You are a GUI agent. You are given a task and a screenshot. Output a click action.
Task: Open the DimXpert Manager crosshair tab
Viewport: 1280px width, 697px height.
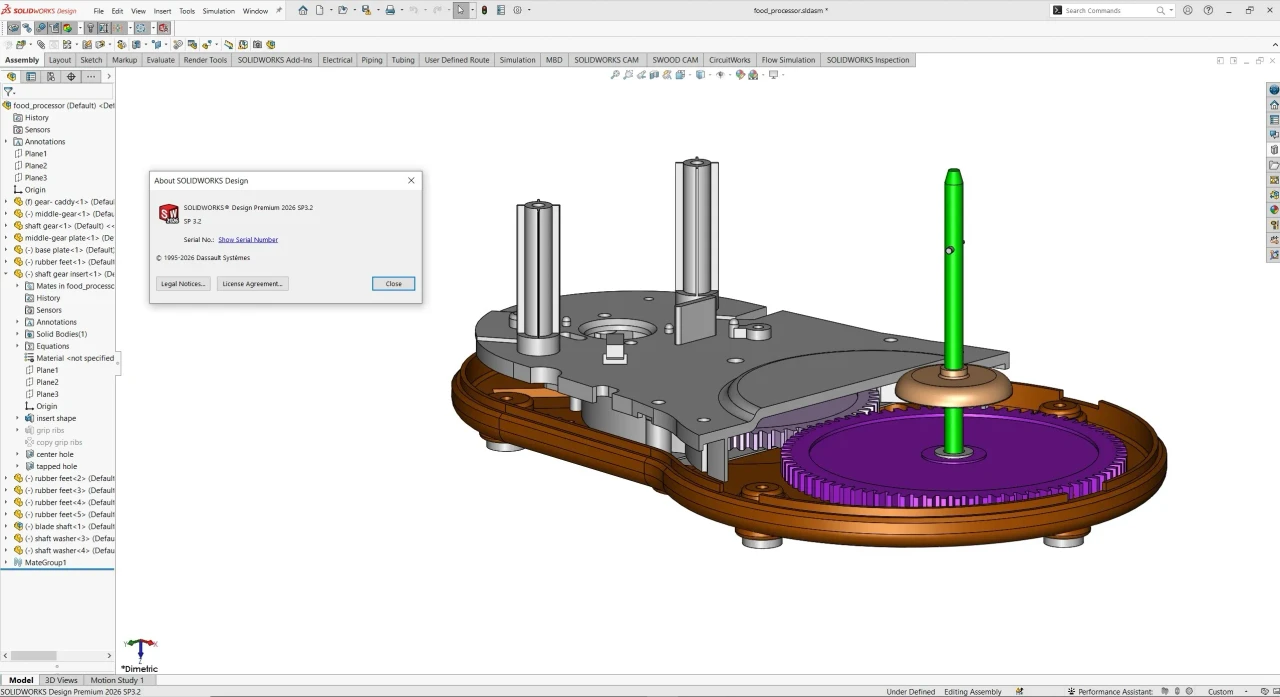pos(71,76)
